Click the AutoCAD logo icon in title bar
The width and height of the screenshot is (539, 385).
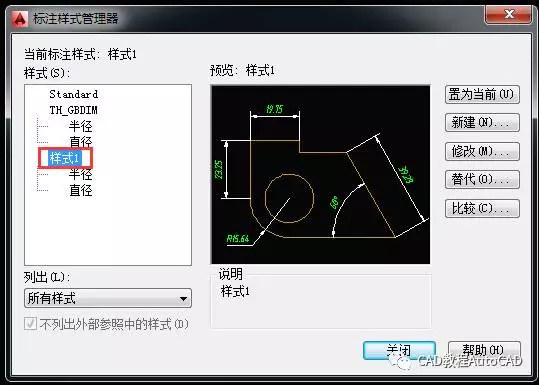(x=19, y=19)
